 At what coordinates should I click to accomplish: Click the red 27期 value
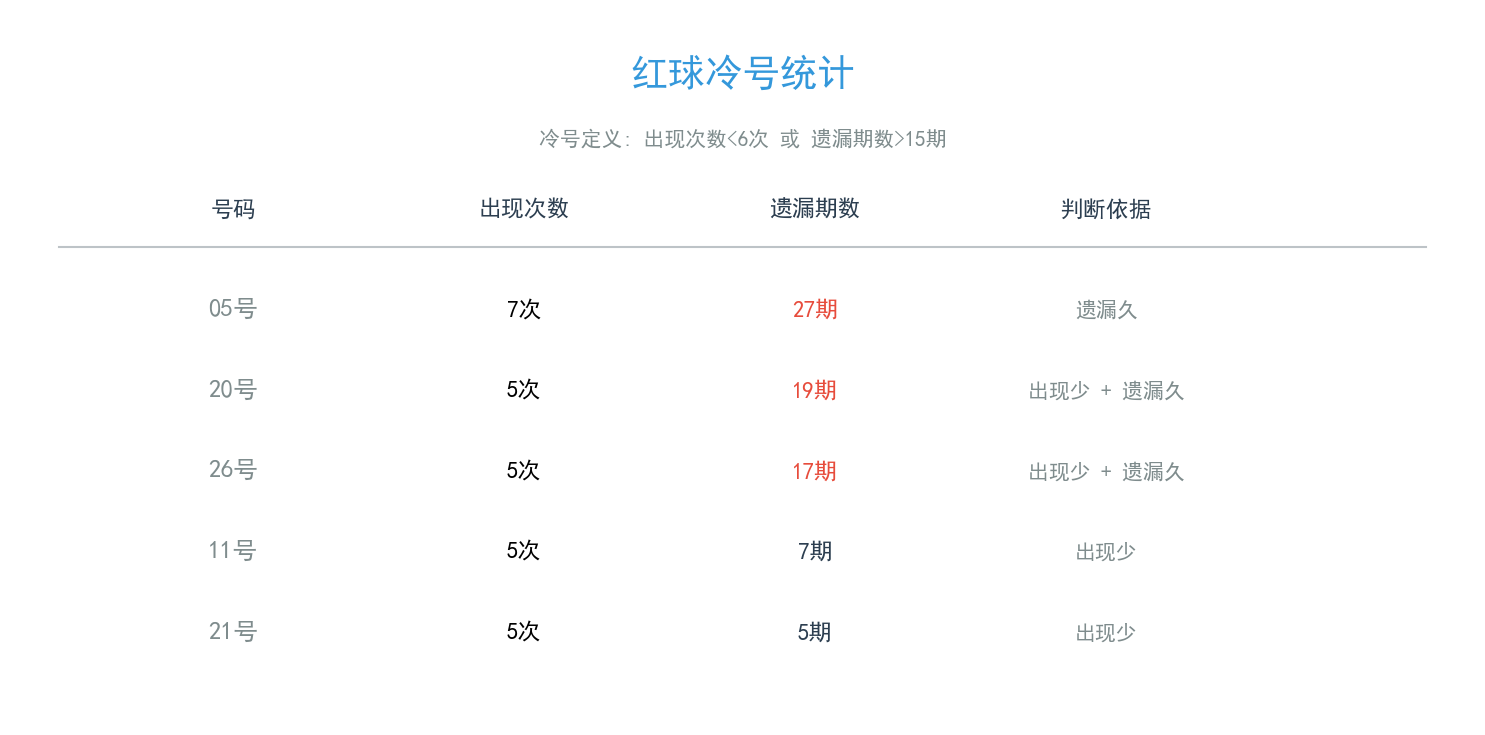pyautogui.click(x=814, y=310)
